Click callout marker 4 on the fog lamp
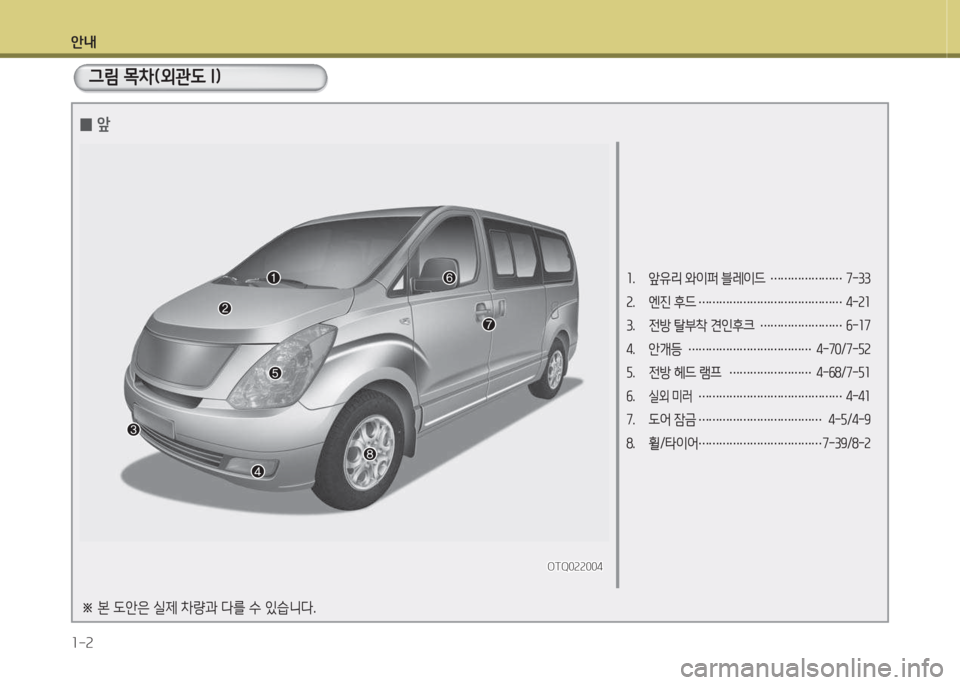Viewport: 960px width, 685px height. (x=258, y=471)
